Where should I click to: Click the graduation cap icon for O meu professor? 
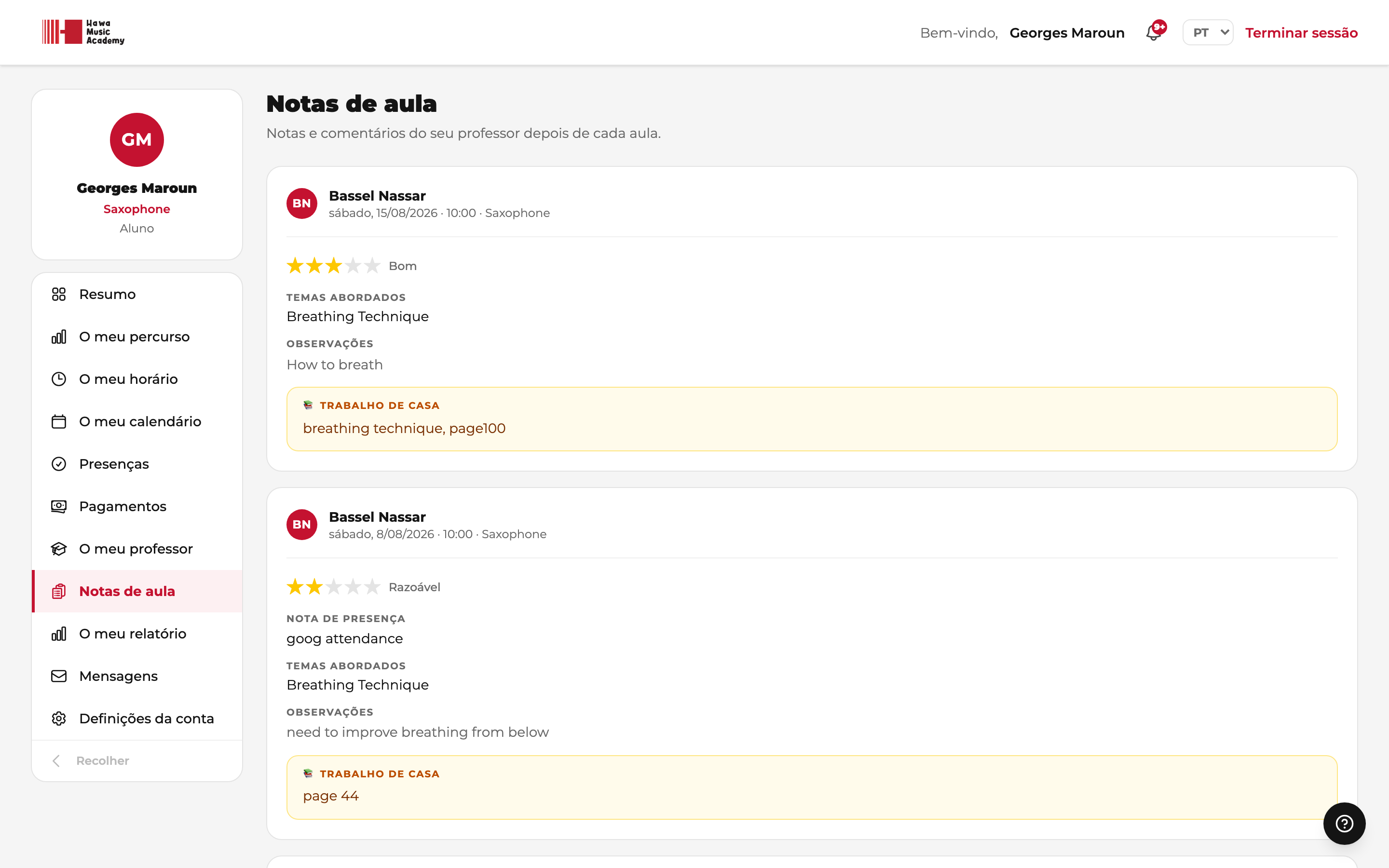58,549
